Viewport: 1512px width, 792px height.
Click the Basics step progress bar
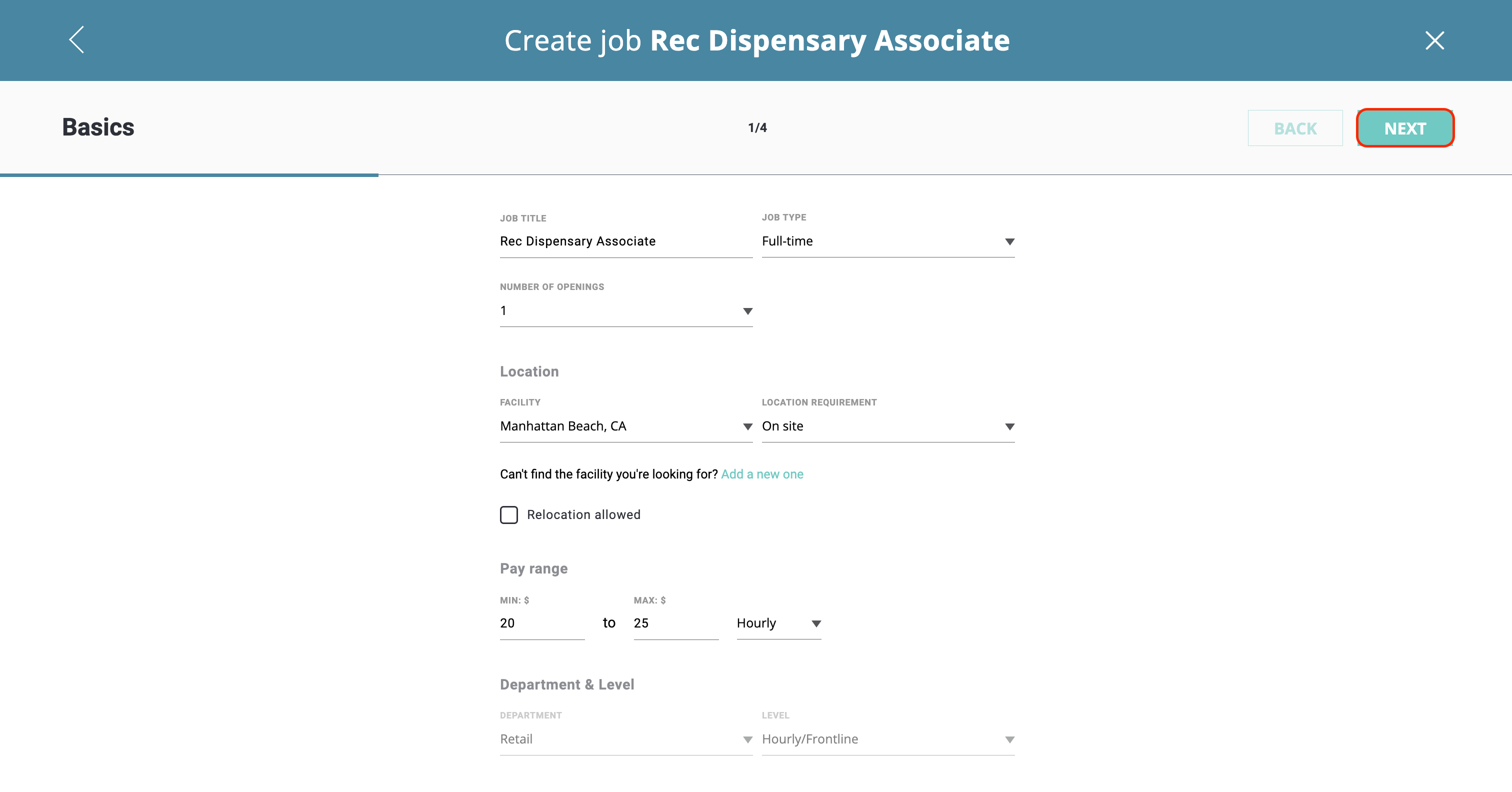click(189, 175)
